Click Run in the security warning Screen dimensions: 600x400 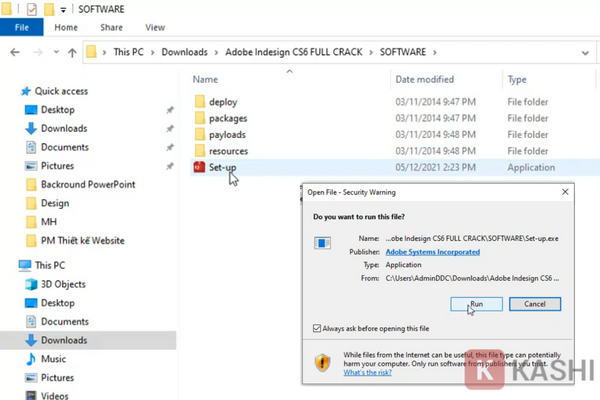pyautogui.click(x=476, y=304)
